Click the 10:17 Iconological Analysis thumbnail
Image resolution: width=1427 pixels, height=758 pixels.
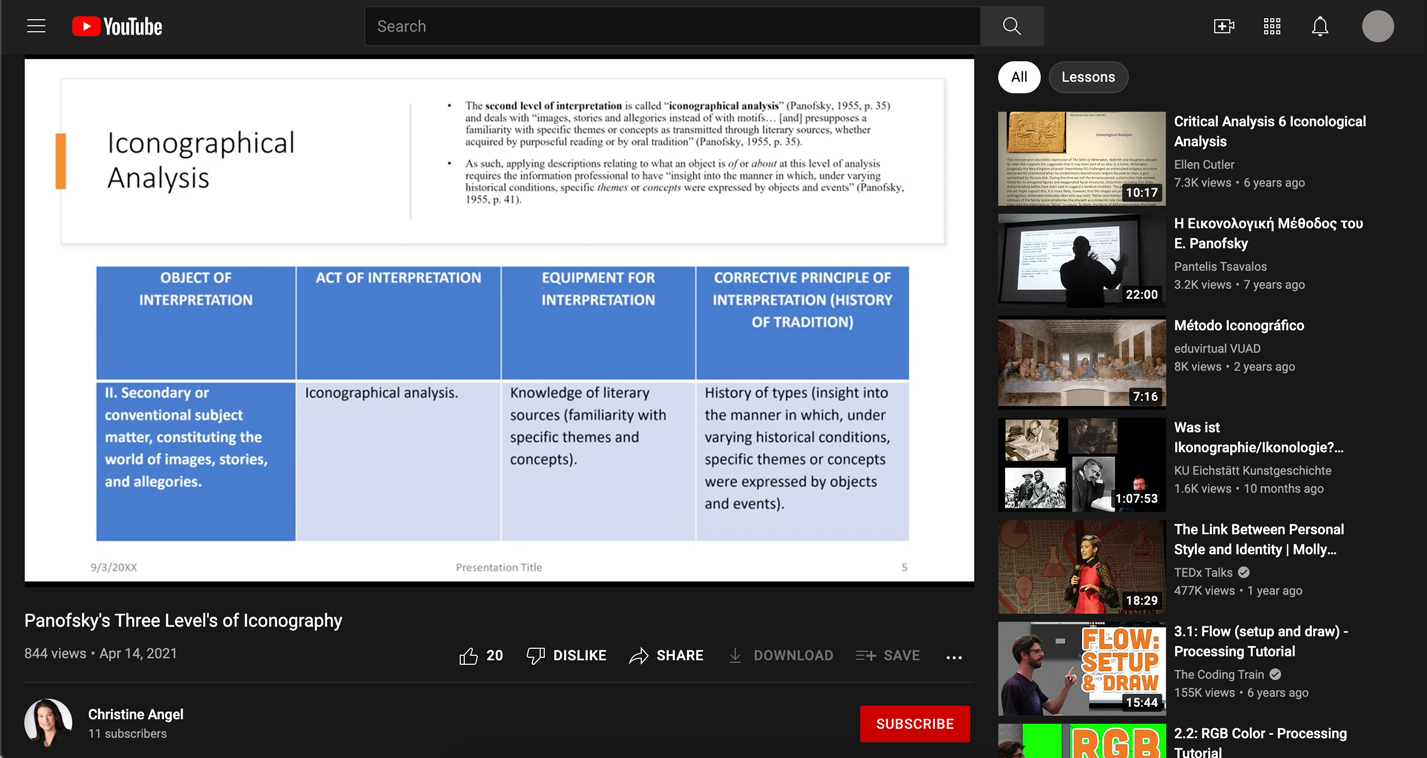(x=1082, y=159)
